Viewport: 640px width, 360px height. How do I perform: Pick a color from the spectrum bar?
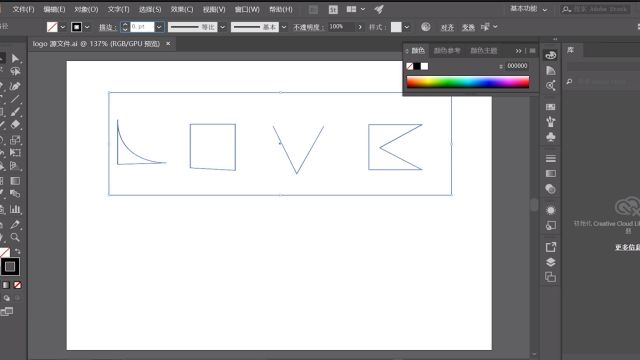coord(468,82)
